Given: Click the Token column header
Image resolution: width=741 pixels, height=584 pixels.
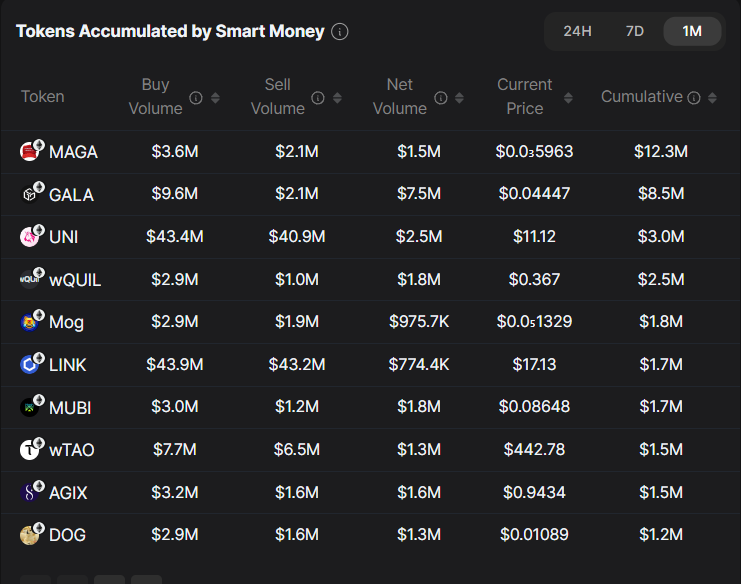Looking at the screenshot, I should click(43, 96).
